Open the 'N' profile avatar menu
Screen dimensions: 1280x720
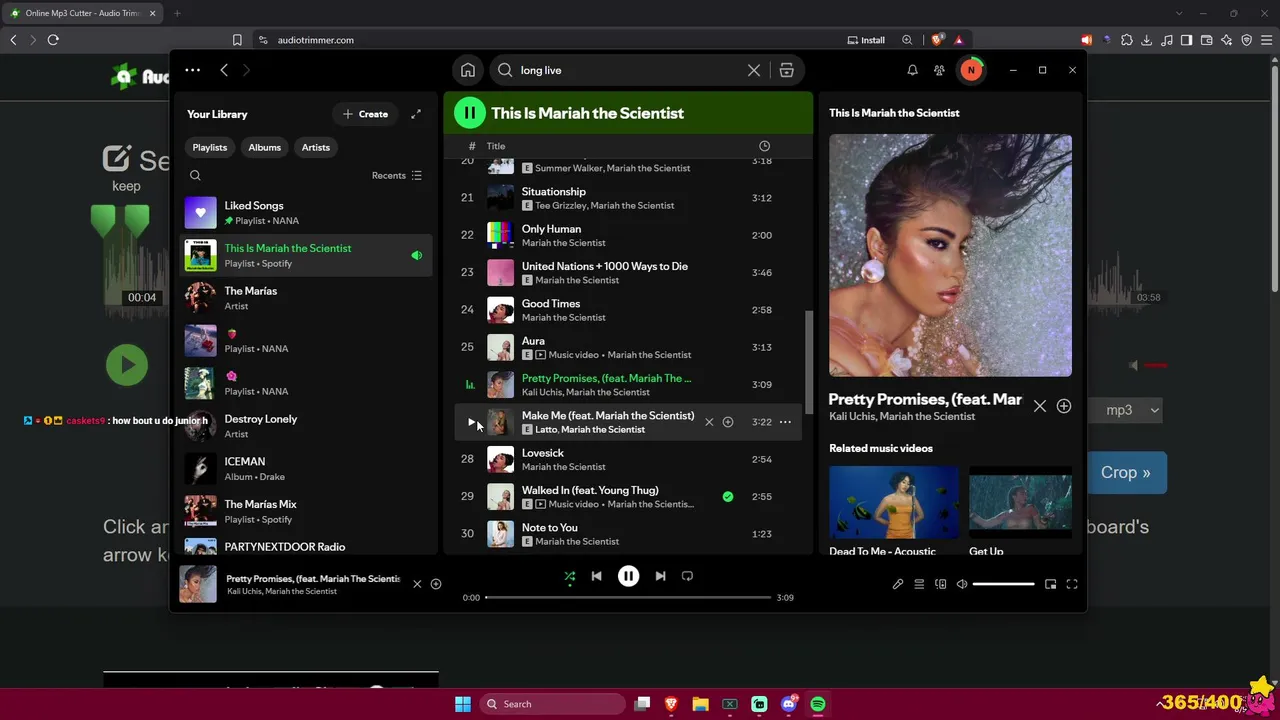971,70
